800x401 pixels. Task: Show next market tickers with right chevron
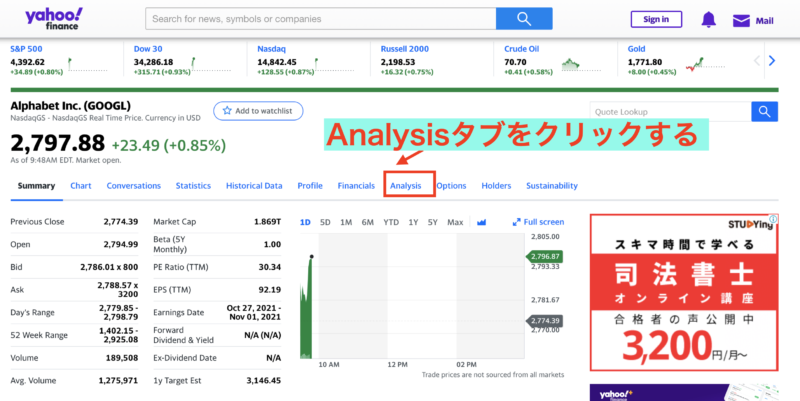point(772,61)
